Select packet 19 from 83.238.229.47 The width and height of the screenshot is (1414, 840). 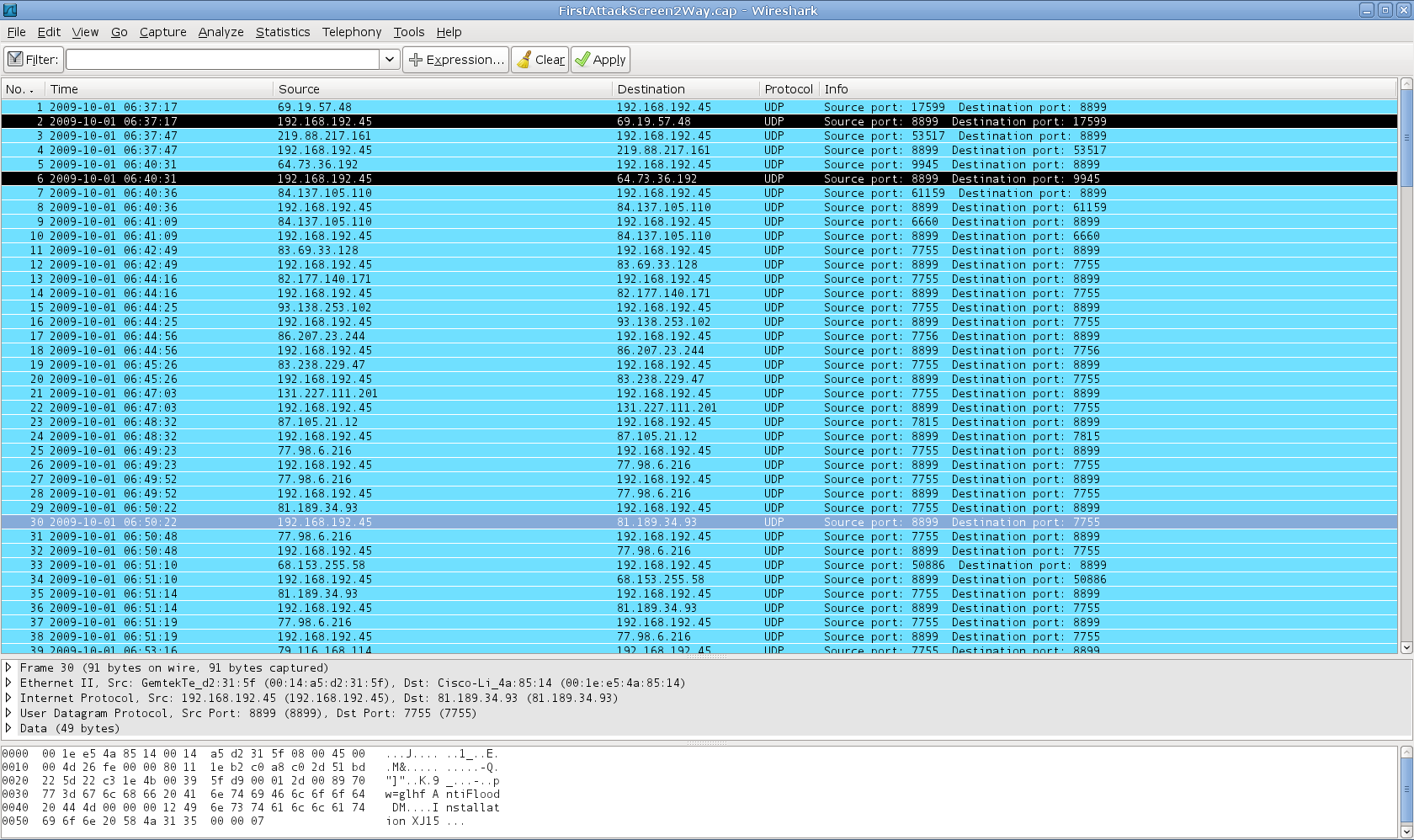(x=699, y=364)
